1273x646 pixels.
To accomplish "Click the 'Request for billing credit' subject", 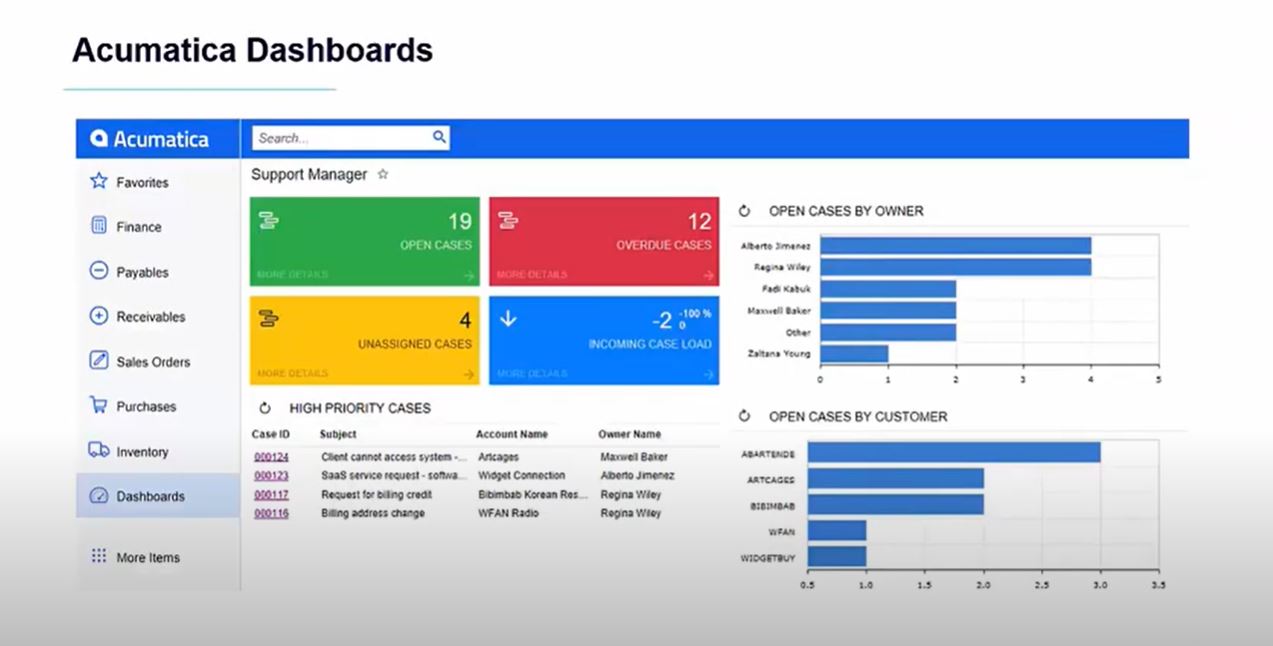I will pyautogui.click(x=377, y=495).
